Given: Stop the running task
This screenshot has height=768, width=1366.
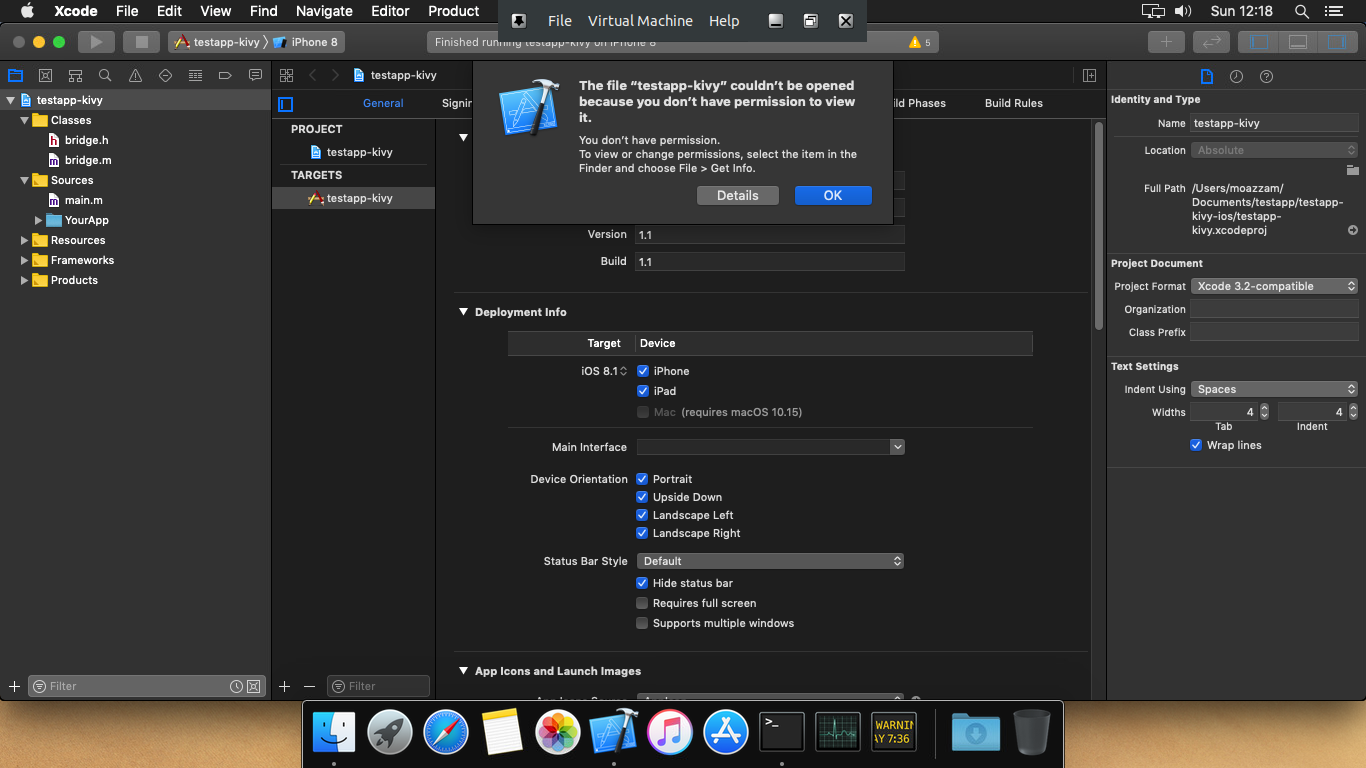Looking at the screenshot, I should click(141, 42).
